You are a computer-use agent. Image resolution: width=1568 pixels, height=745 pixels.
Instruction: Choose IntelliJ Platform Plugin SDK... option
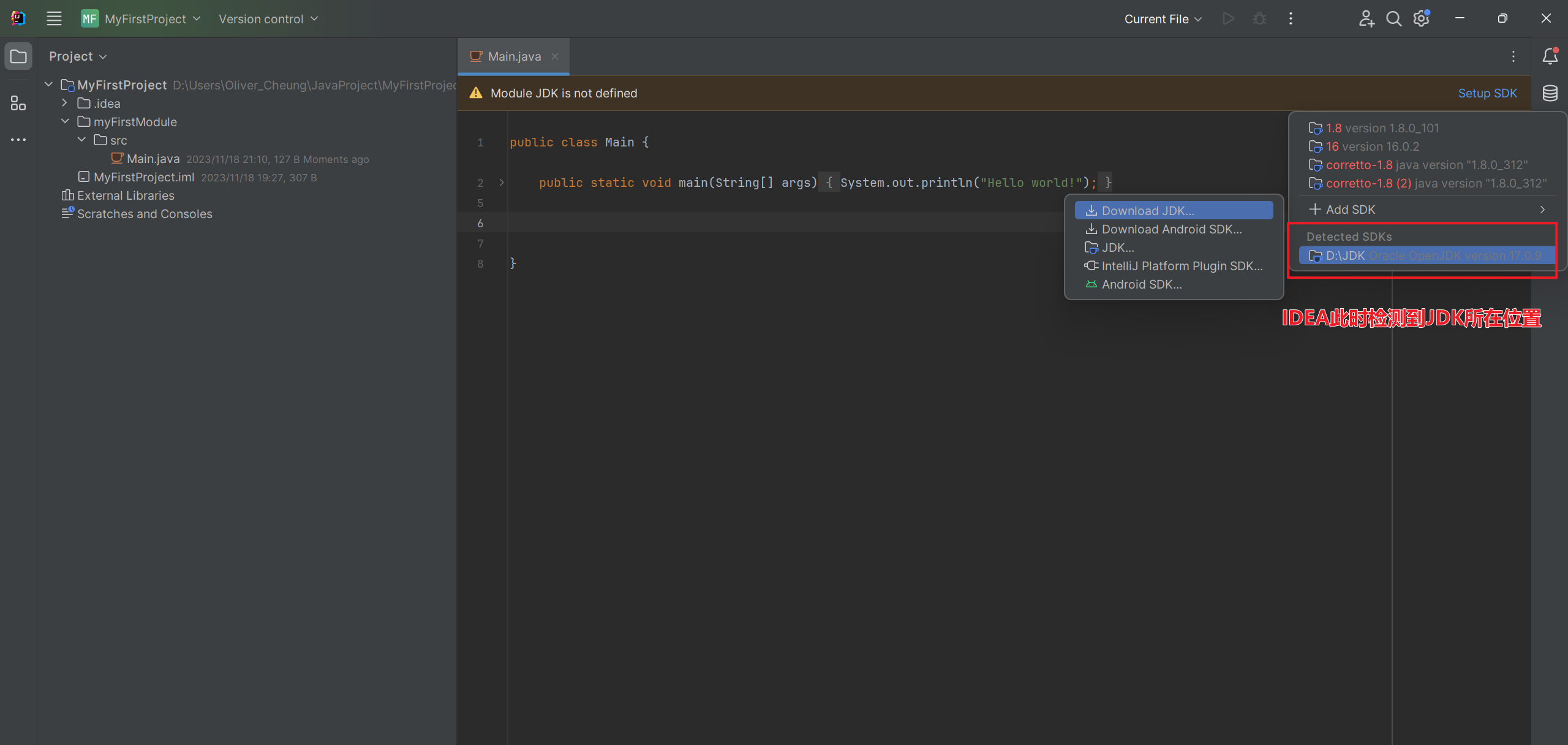click(x=1181, y=266)
